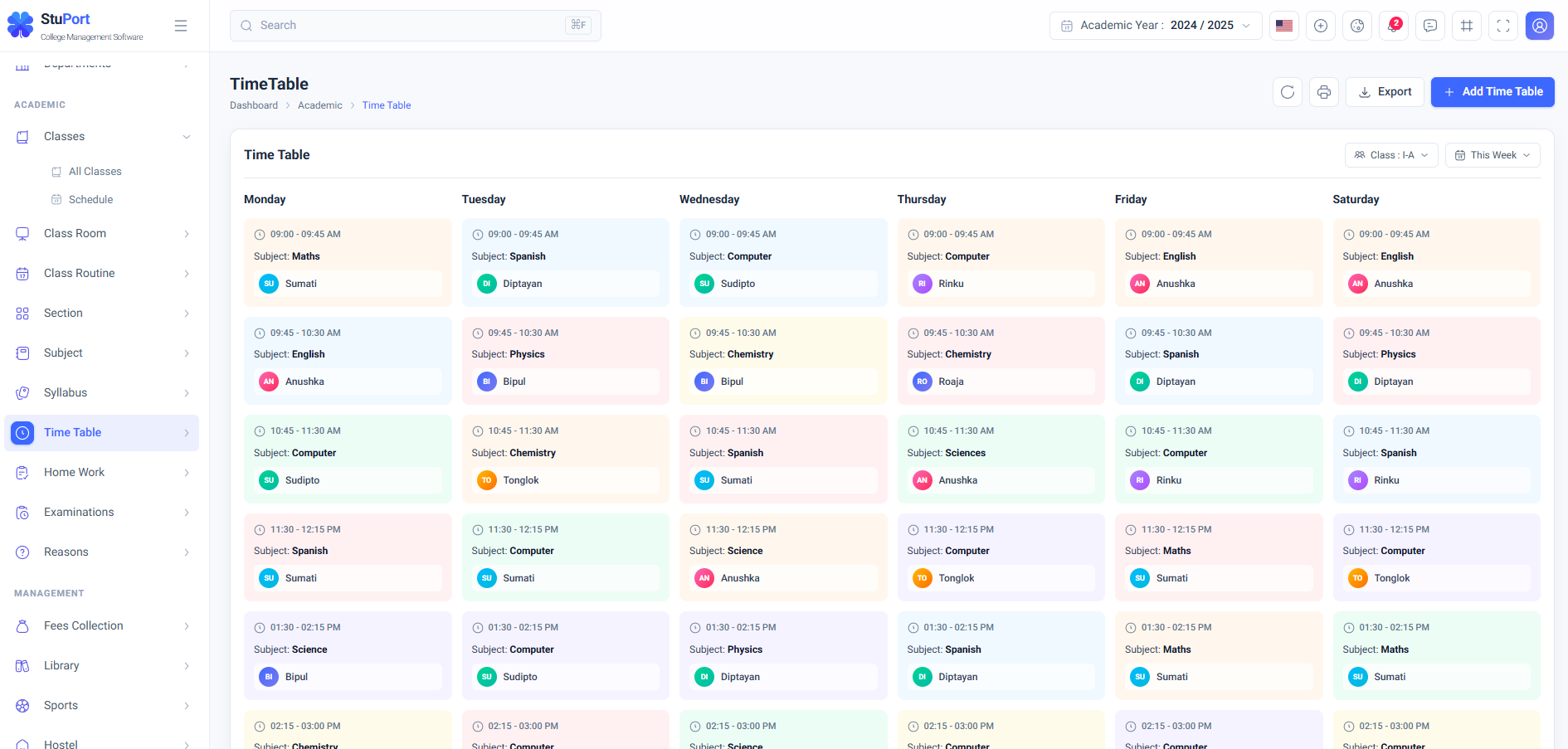Click Tuesday 10:45 Chemistry teacher Tonglok
Screen dimensions: 1568x749
[x=565, y=480]
